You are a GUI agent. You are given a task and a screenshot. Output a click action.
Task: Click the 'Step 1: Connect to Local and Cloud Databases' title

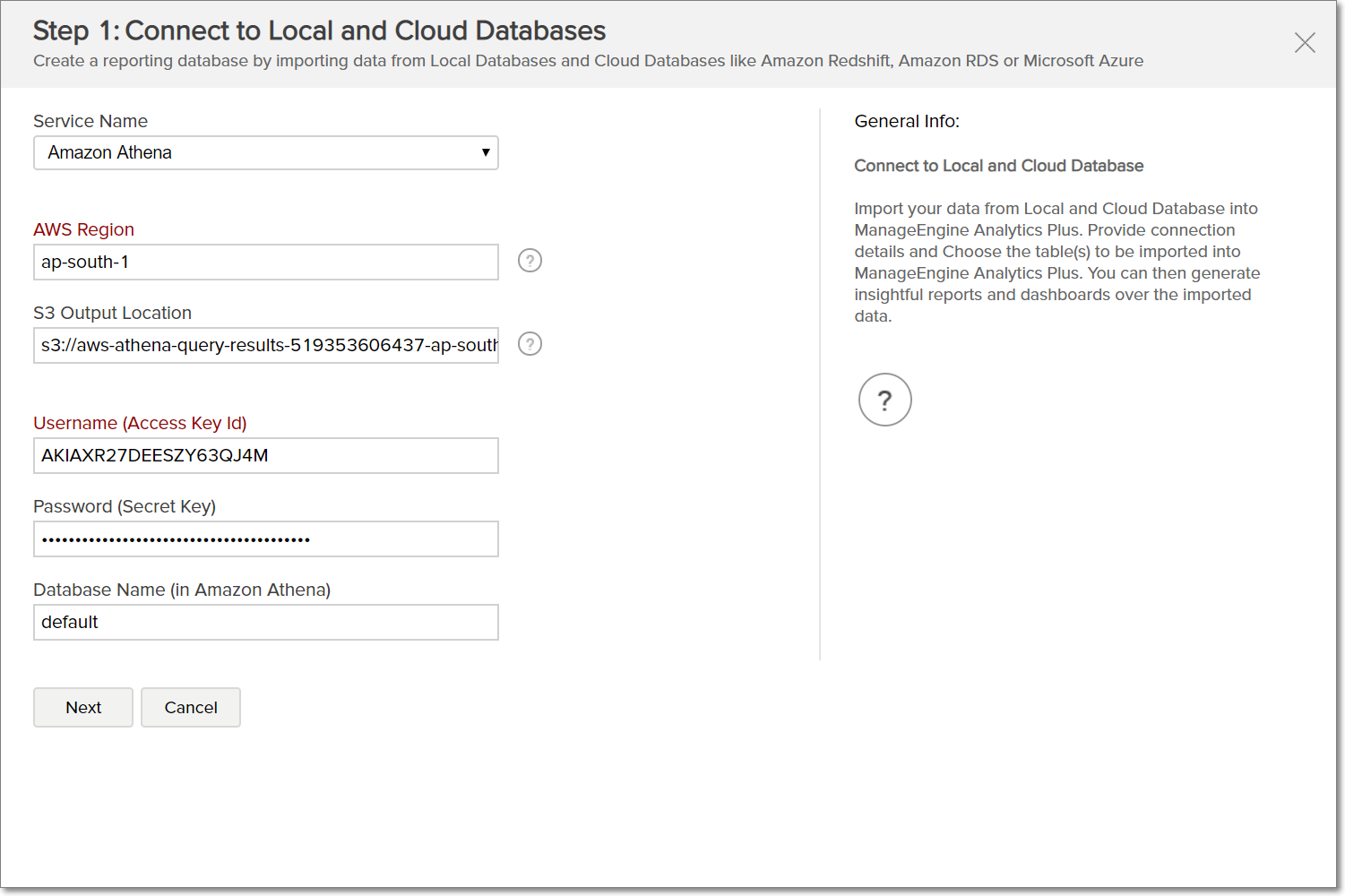point(319,30)
